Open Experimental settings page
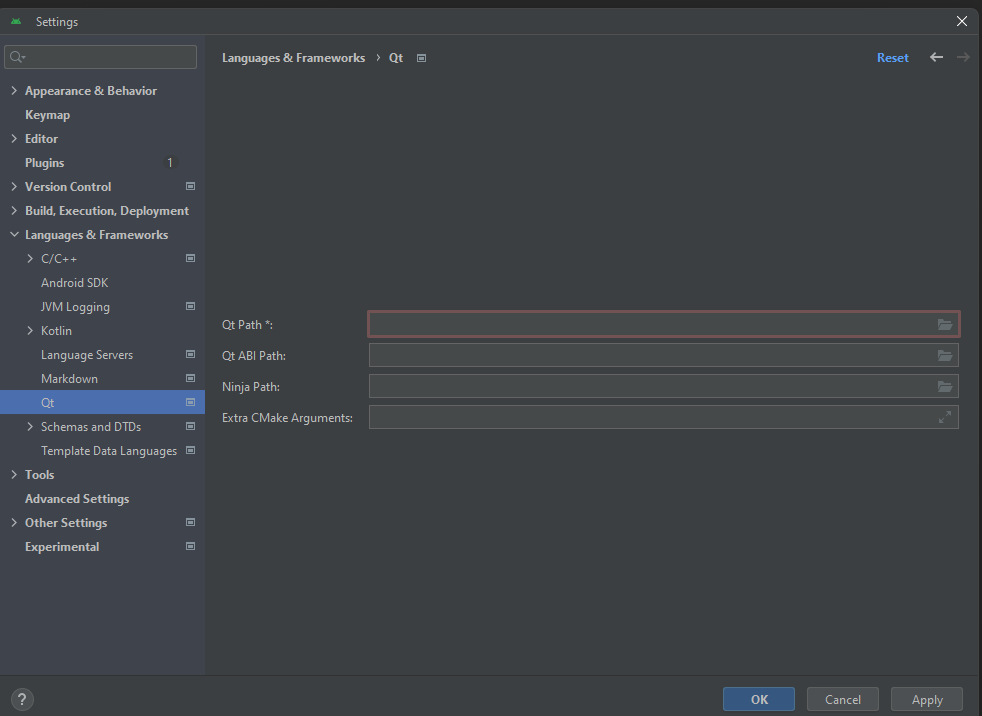This screenshot has width=982, height=716. 62,547
